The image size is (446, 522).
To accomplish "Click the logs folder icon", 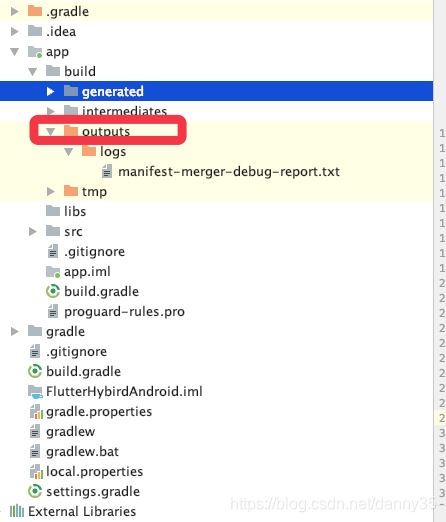I will (x=89, y=151).
